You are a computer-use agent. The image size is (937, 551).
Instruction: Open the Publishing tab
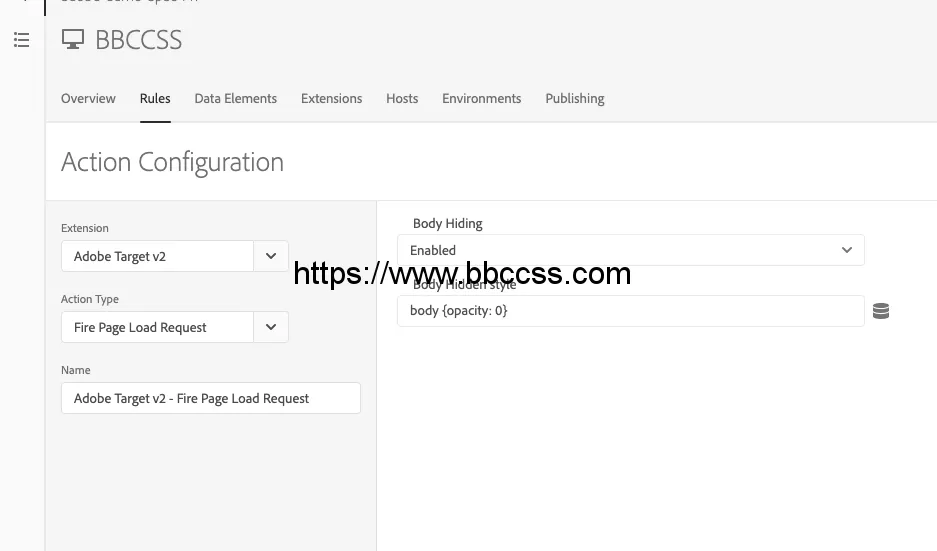coord(575,99)
